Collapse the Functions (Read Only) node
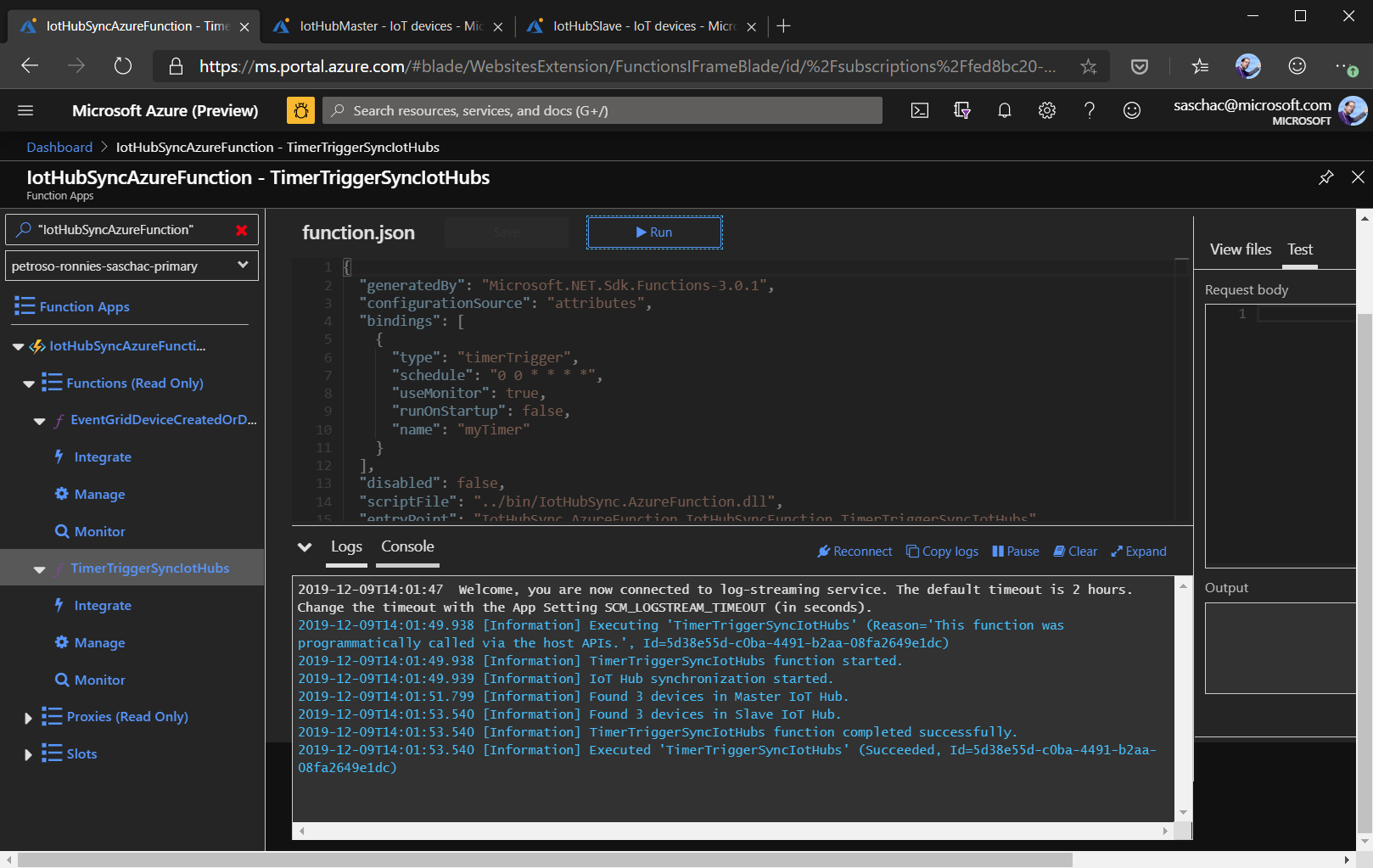Viewport: 1373px width, 868px height. point(29,384)
